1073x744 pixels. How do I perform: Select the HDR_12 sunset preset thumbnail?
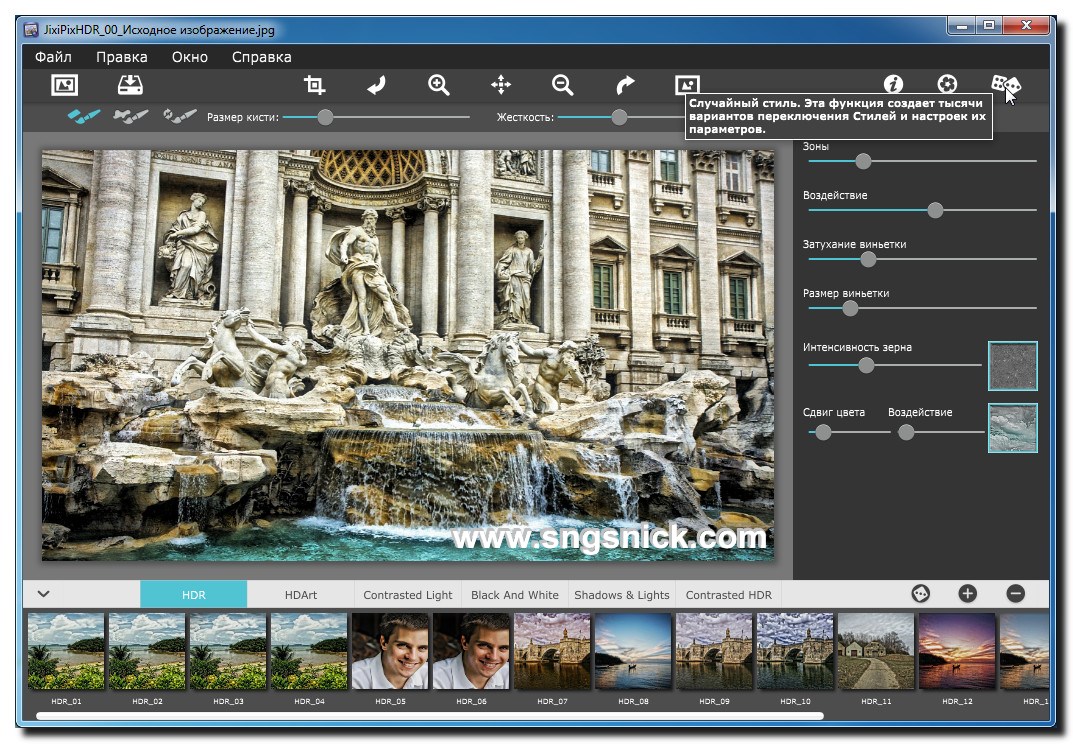coord(957,651)
